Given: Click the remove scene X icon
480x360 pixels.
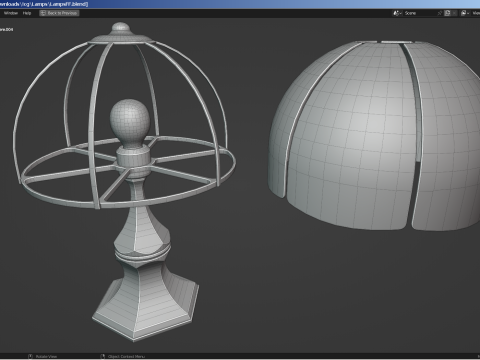Looking at the screenshot, I should (454, 13).
